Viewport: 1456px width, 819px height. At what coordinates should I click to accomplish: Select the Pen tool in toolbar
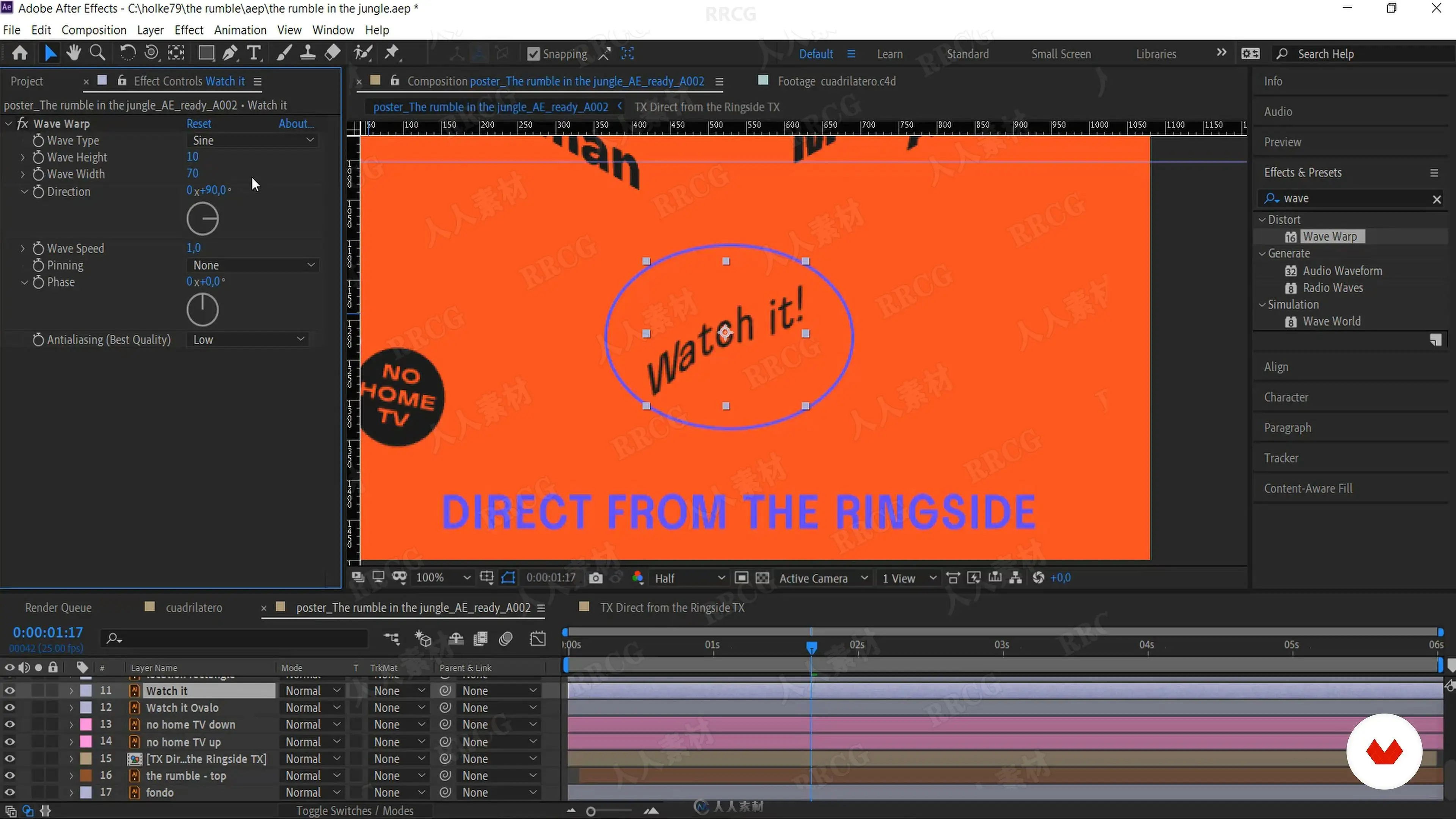coord(229,53)
